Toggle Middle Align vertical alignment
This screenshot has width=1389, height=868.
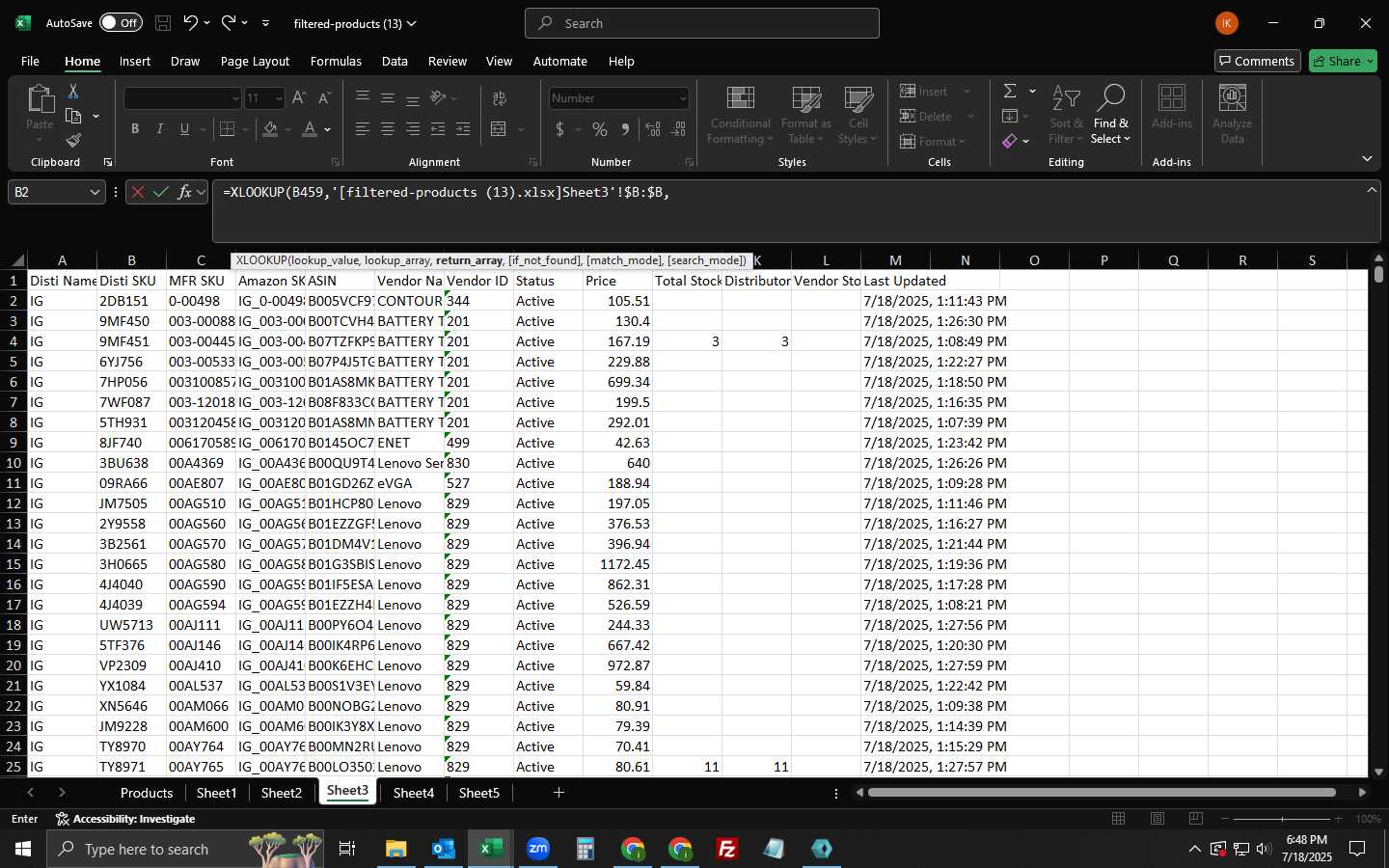click(x=388, y=98)
